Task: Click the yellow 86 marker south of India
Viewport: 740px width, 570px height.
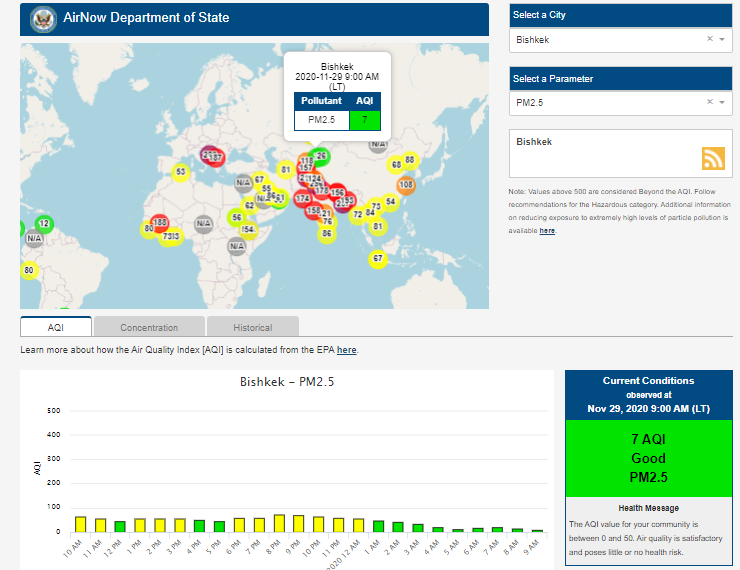Action: point(326,234)
